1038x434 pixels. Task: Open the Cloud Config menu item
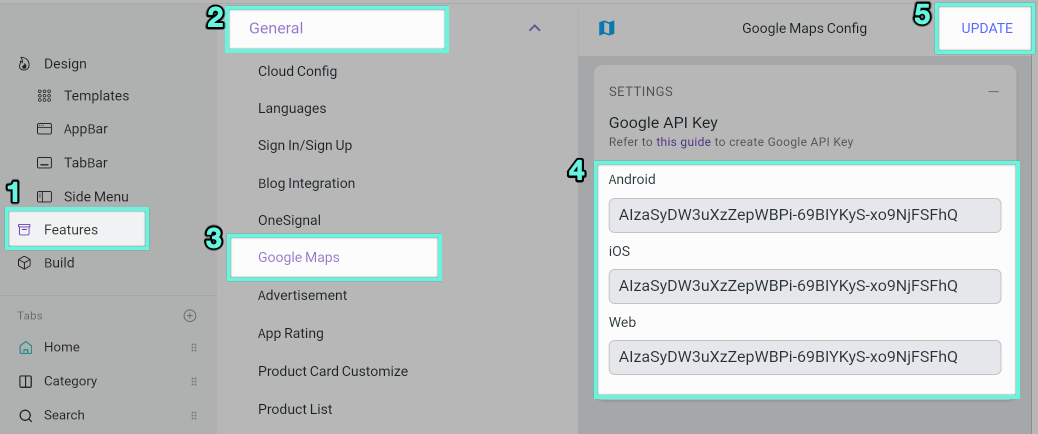point(297,71)
